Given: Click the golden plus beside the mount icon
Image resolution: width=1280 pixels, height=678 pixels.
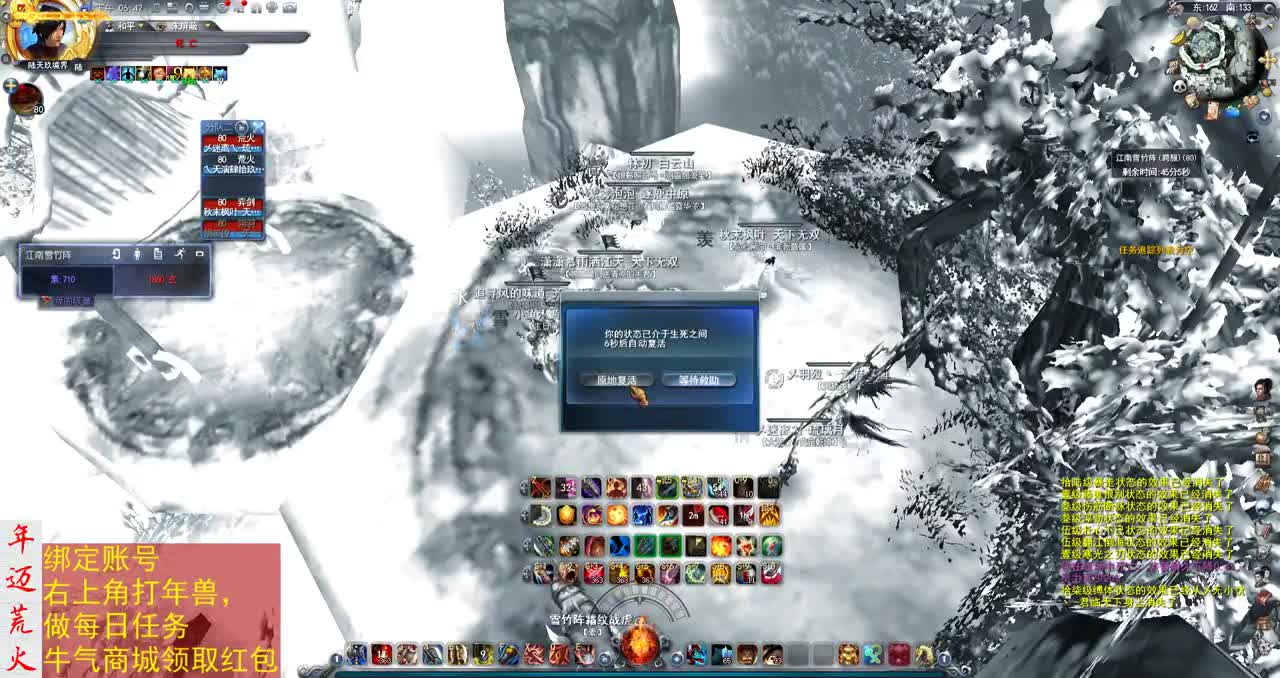Looking at the screenshot, I should 11,86.
